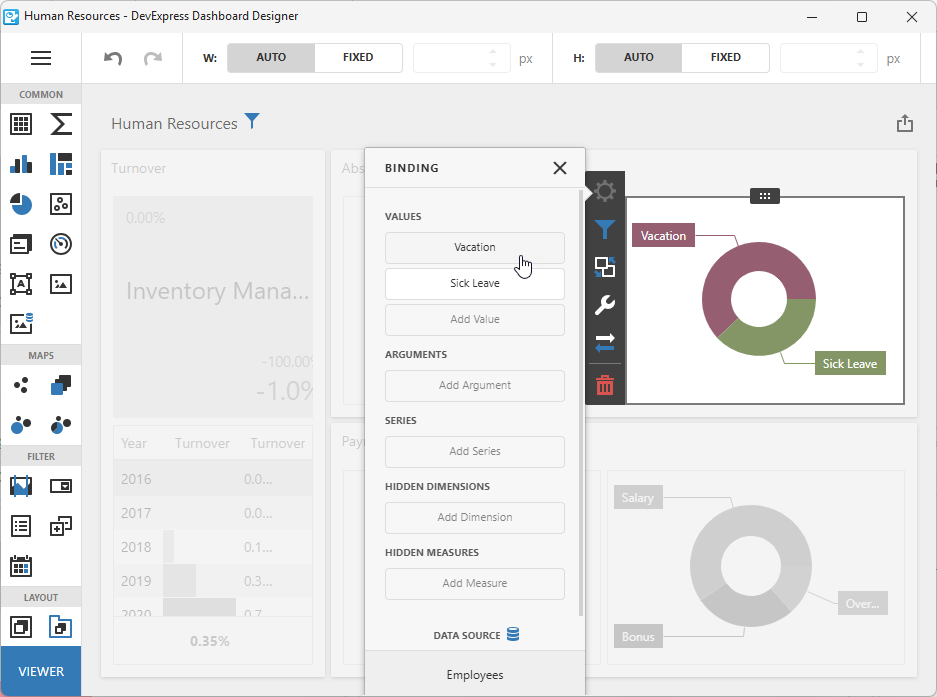Image resolution: width=937 pixels, height=697 pixels.
Task: Add a Date Filter item
Action: [21, 565]
